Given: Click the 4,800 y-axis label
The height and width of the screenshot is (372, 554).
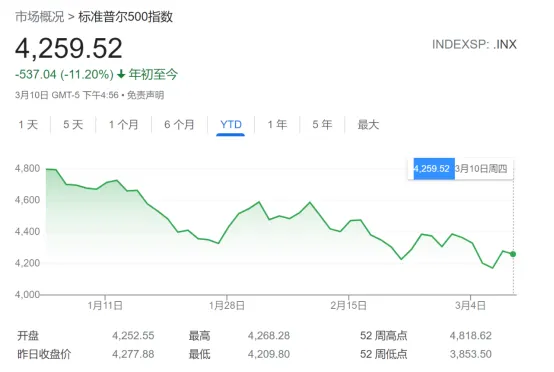Looking at the screenshot, I should [x=28, y=168].
